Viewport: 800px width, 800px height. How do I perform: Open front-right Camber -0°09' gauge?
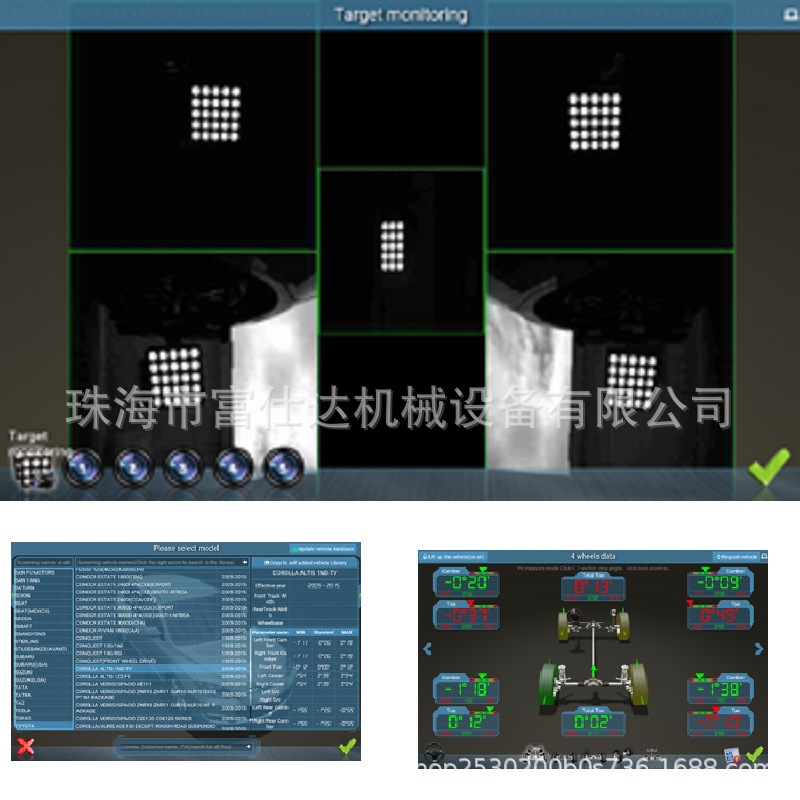click(x=720, y=582)
